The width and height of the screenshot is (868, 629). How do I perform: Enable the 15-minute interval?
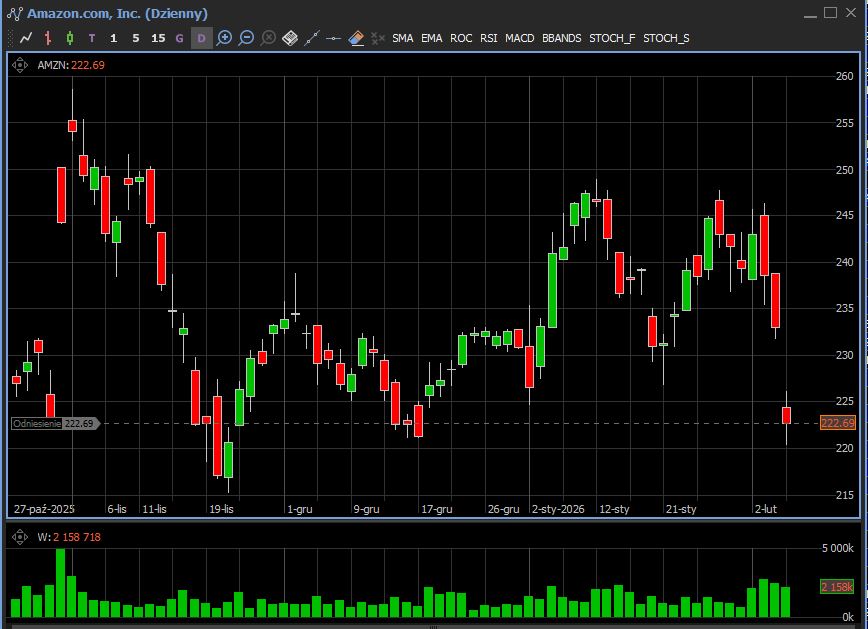[158, 38]
